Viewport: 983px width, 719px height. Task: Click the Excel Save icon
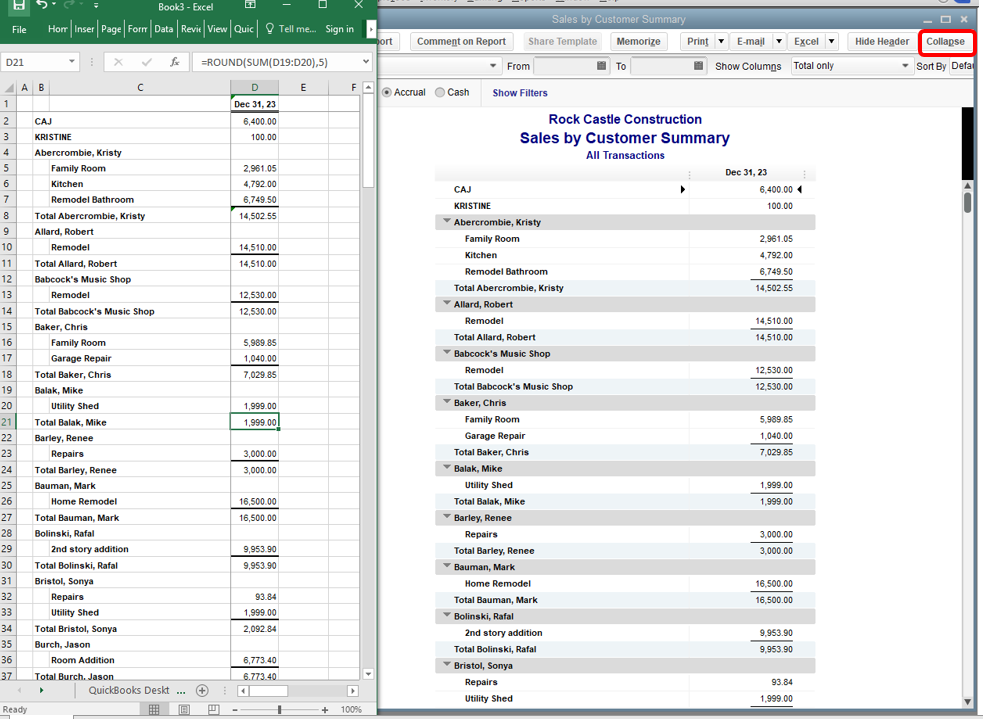(x=17, y=6)
